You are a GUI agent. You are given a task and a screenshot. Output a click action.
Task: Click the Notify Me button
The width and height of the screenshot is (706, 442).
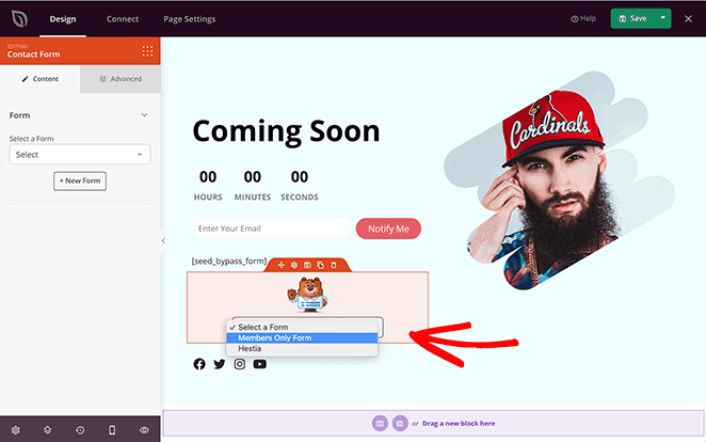388,229
